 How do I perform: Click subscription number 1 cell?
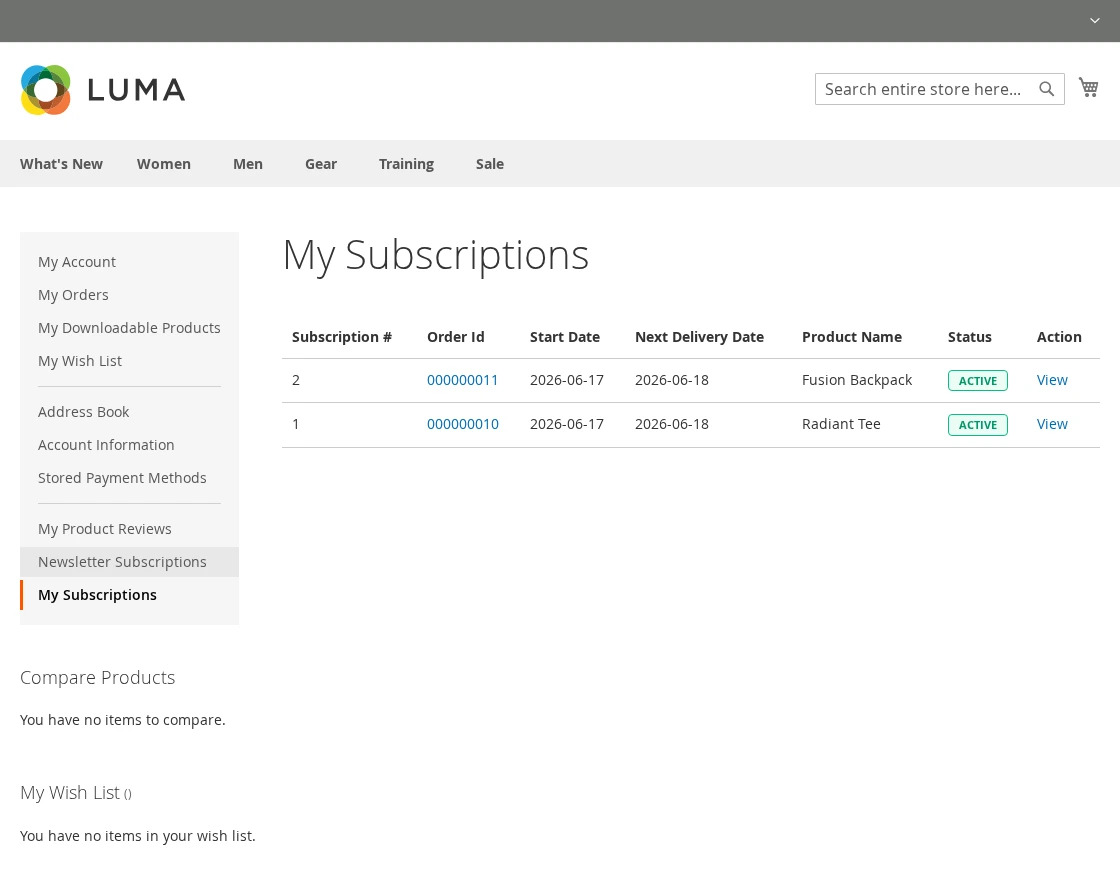point(296,424)
